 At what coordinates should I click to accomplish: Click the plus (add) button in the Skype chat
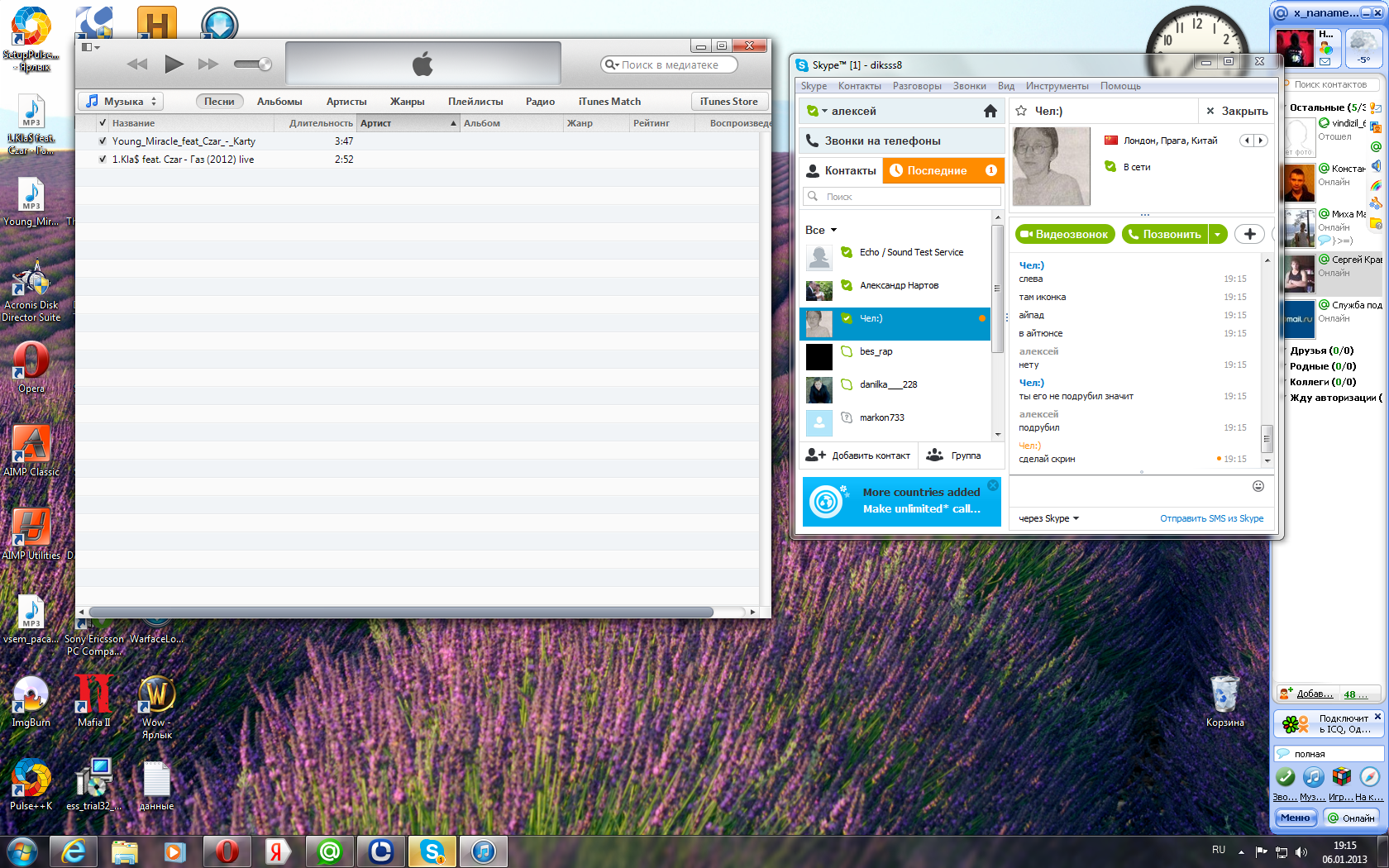pyautogui.click(x=1250, y=235)
